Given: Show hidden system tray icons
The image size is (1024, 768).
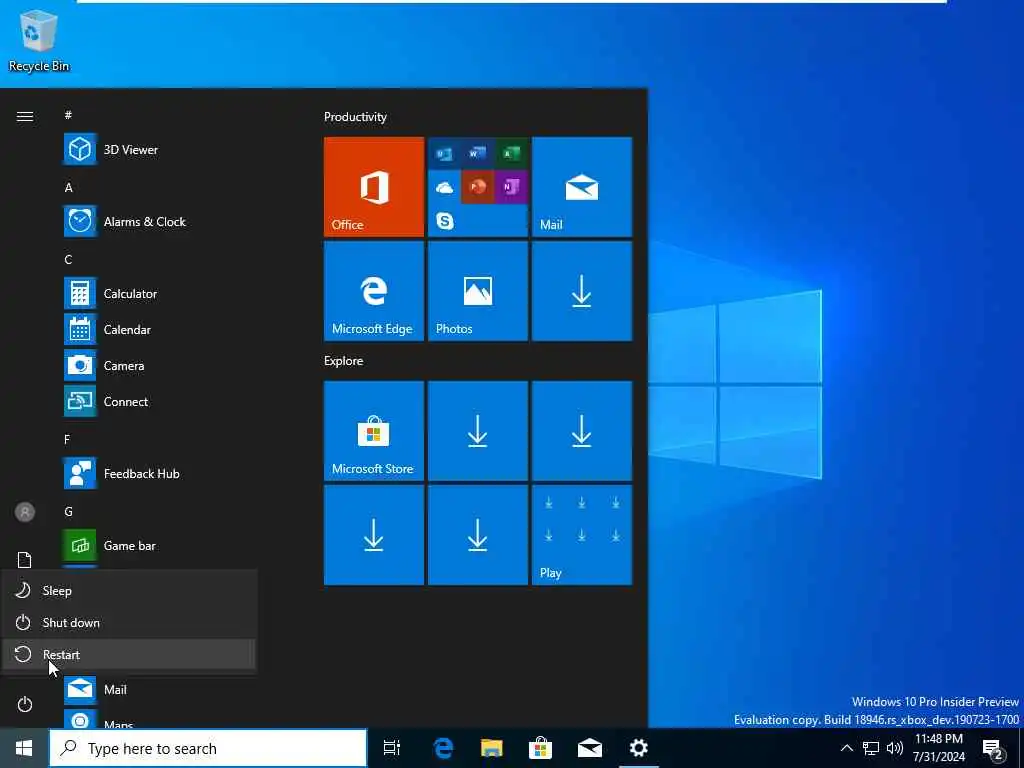Looking at the screenshot, I should pyautogui.click(x=846, y=748).
